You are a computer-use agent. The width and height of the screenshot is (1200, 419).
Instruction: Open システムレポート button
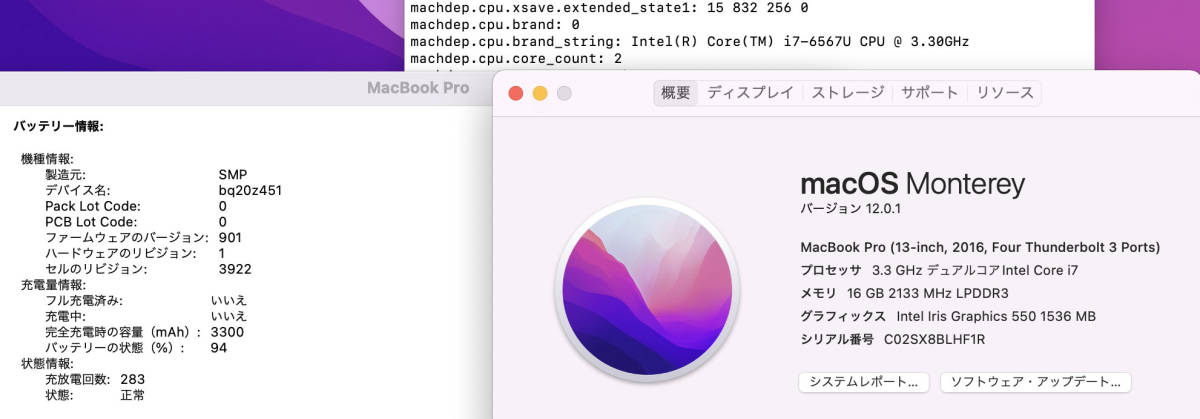(x=864, y=382)
